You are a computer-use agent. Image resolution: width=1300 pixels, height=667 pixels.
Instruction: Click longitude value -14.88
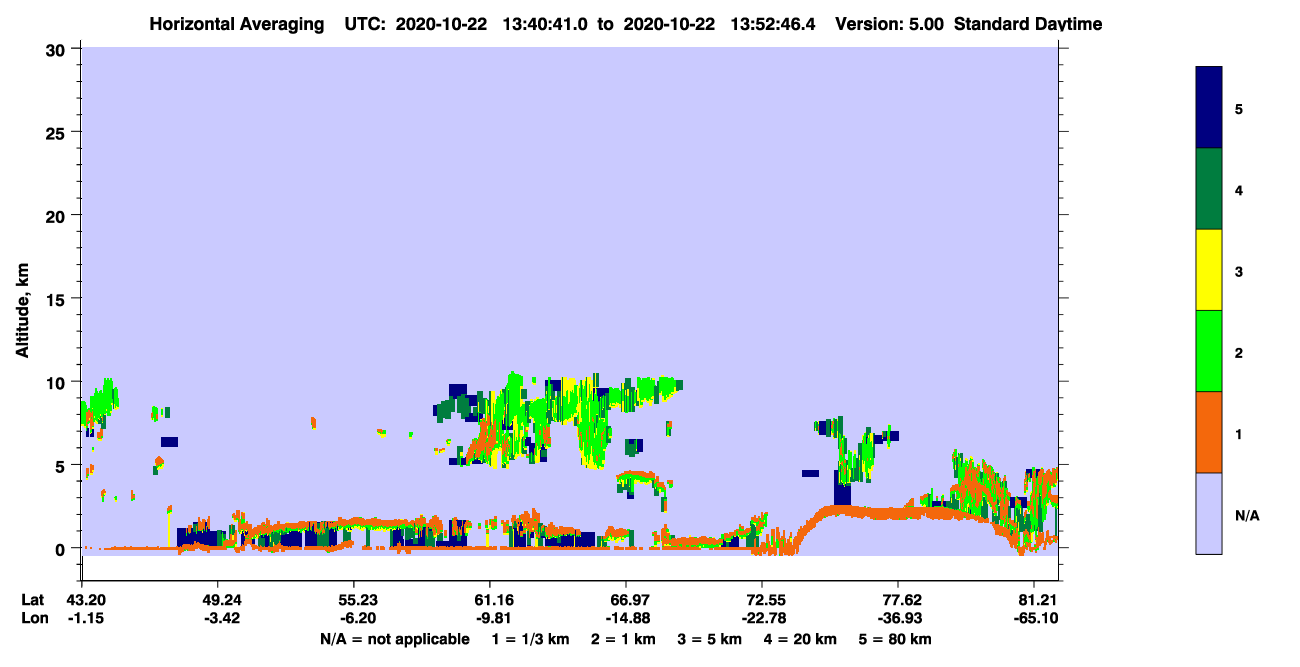pyautogui.click(x=626, y=618)
